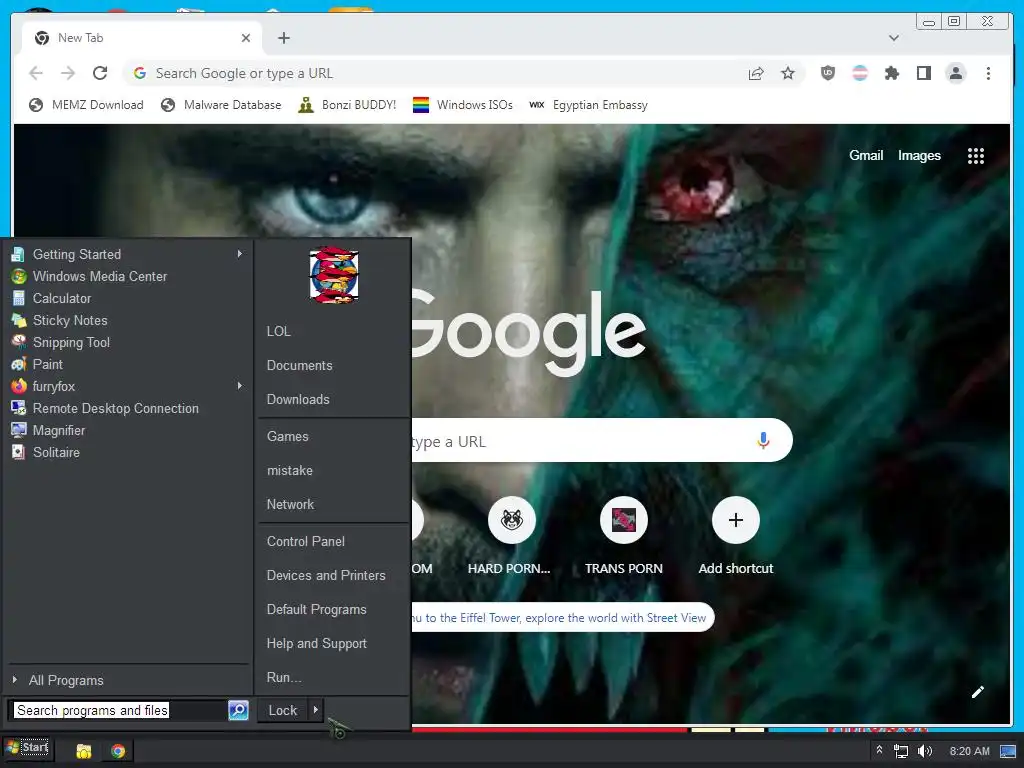Viewport: 1024px width, 768px height.
Task: Click the Start menu search magnifier icon
Action: coord(238,710)
